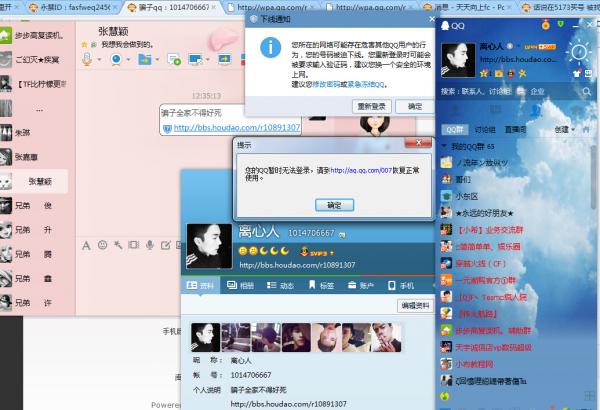600x410 pixels.
Task: Open 账户 tab in profile card
Action: [x=361, y=285]
